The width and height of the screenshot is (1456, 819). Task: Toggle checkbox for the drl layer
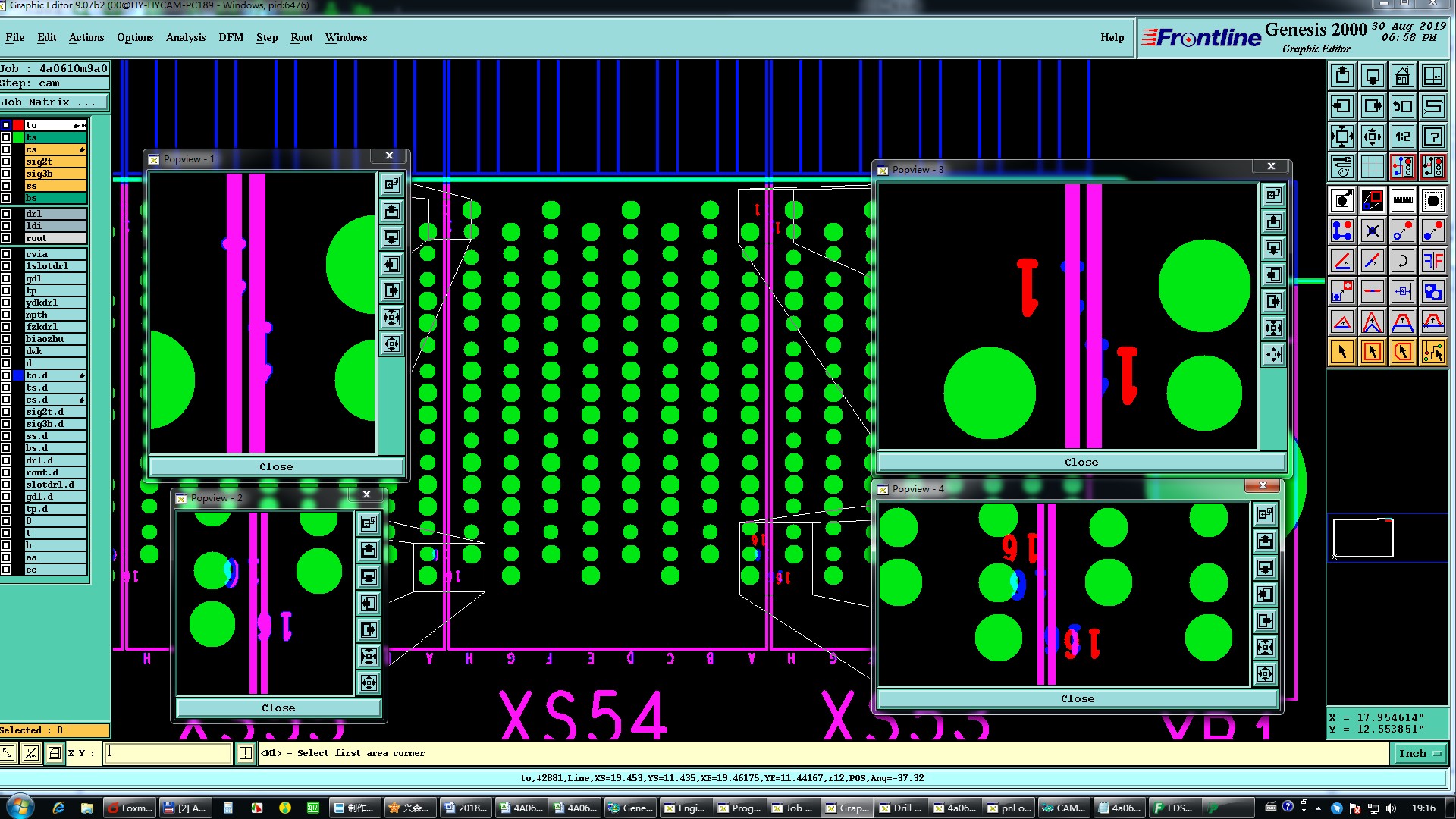point(6,214)
